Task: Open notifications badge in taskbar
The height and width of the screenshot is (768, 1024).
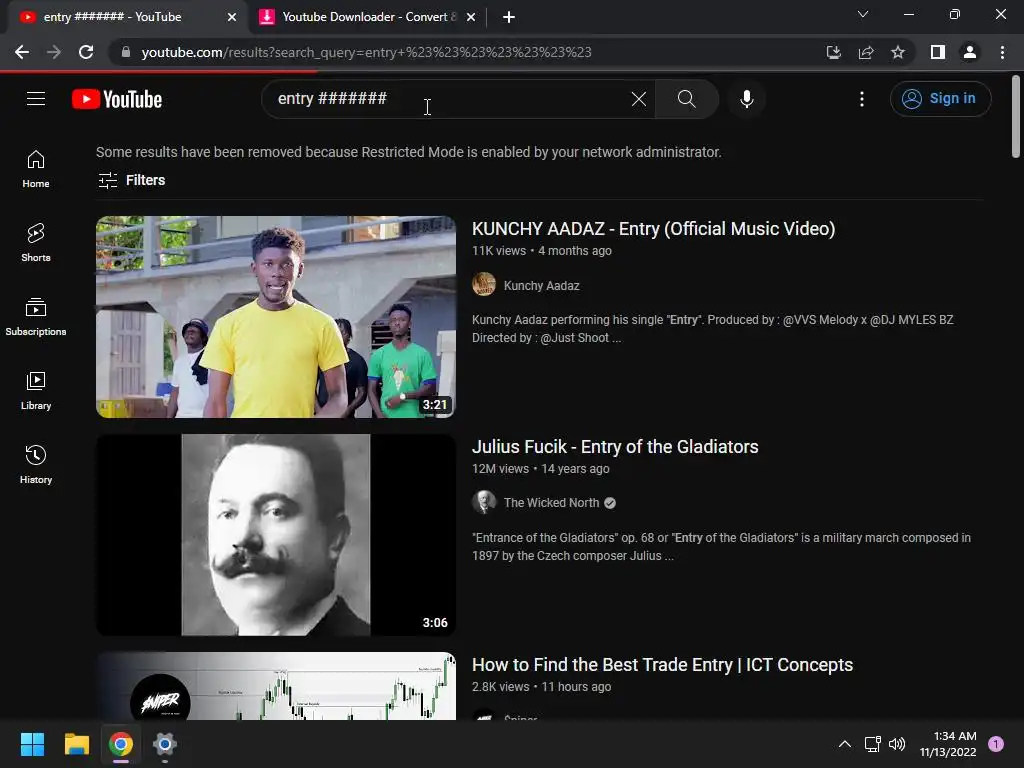Action: pyautogui.click(x=996, y=744)
